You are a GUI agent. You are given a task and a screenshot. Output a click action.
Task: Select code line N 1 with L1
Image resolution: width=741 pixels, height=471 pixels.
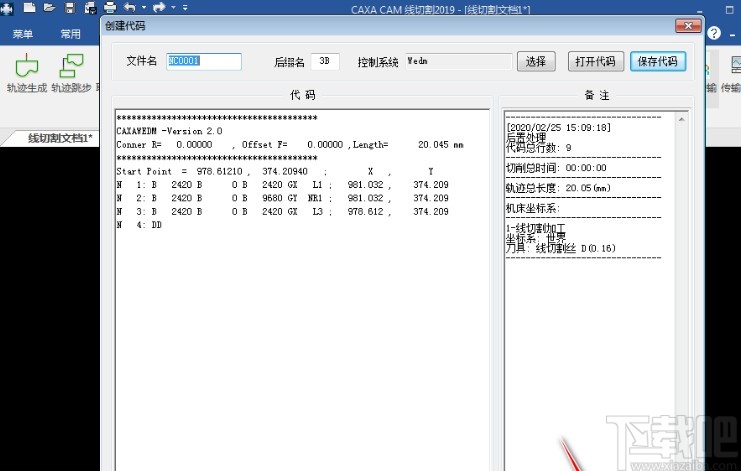click(283, 185)
